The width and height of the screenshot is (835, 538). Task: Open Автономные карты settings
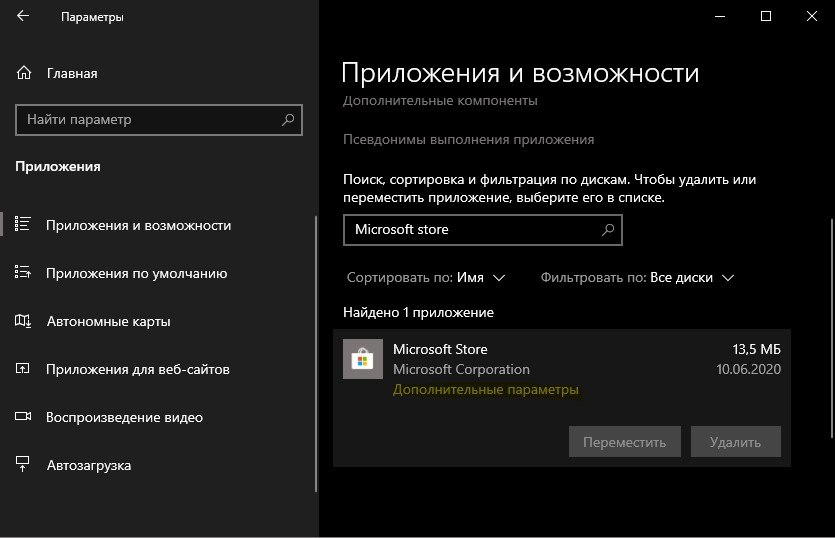point(109,321)
